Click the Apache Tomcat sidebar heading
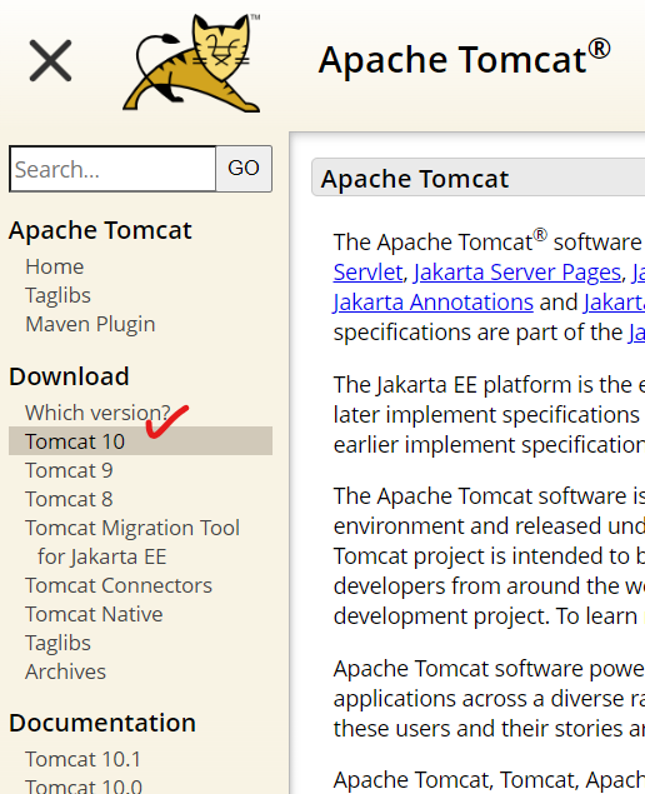The height and width of the screenshot is (794, 646). pos(100,230)
